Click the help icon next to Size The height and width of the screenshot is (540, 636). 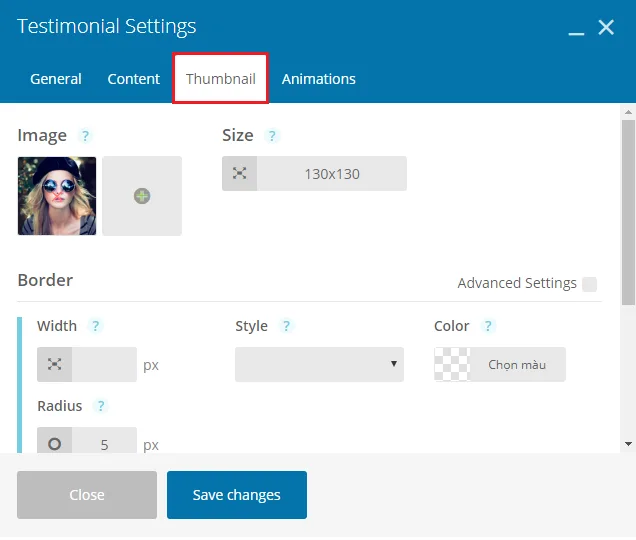coord(272,136)
